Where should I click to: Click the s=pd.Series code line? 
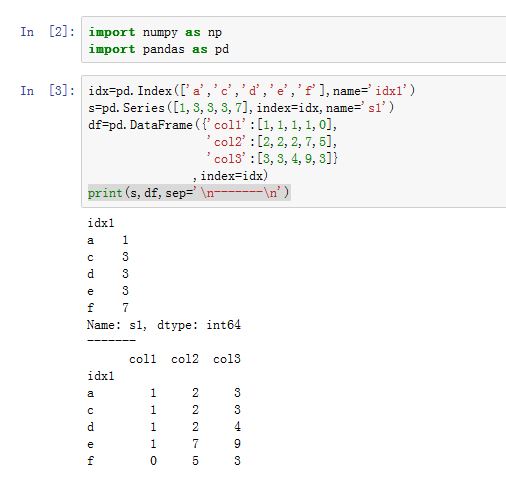pyautogui.click(x=241, y=108)
